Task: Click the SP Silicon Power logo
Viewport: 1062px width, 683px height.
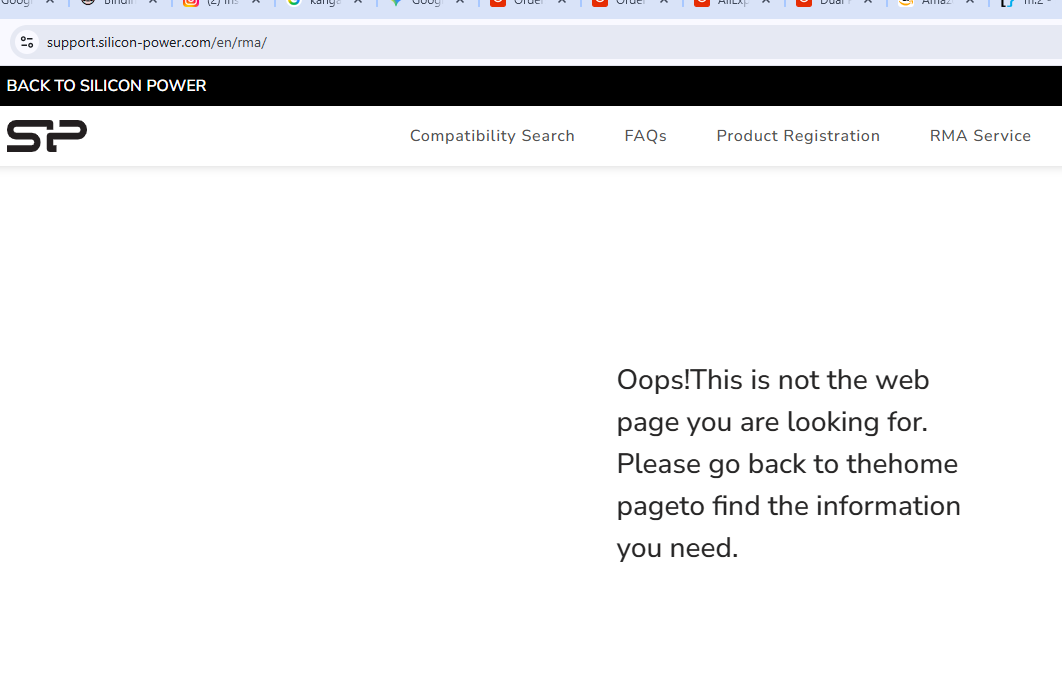Action: pyautogui.click(x=47, y=136)
